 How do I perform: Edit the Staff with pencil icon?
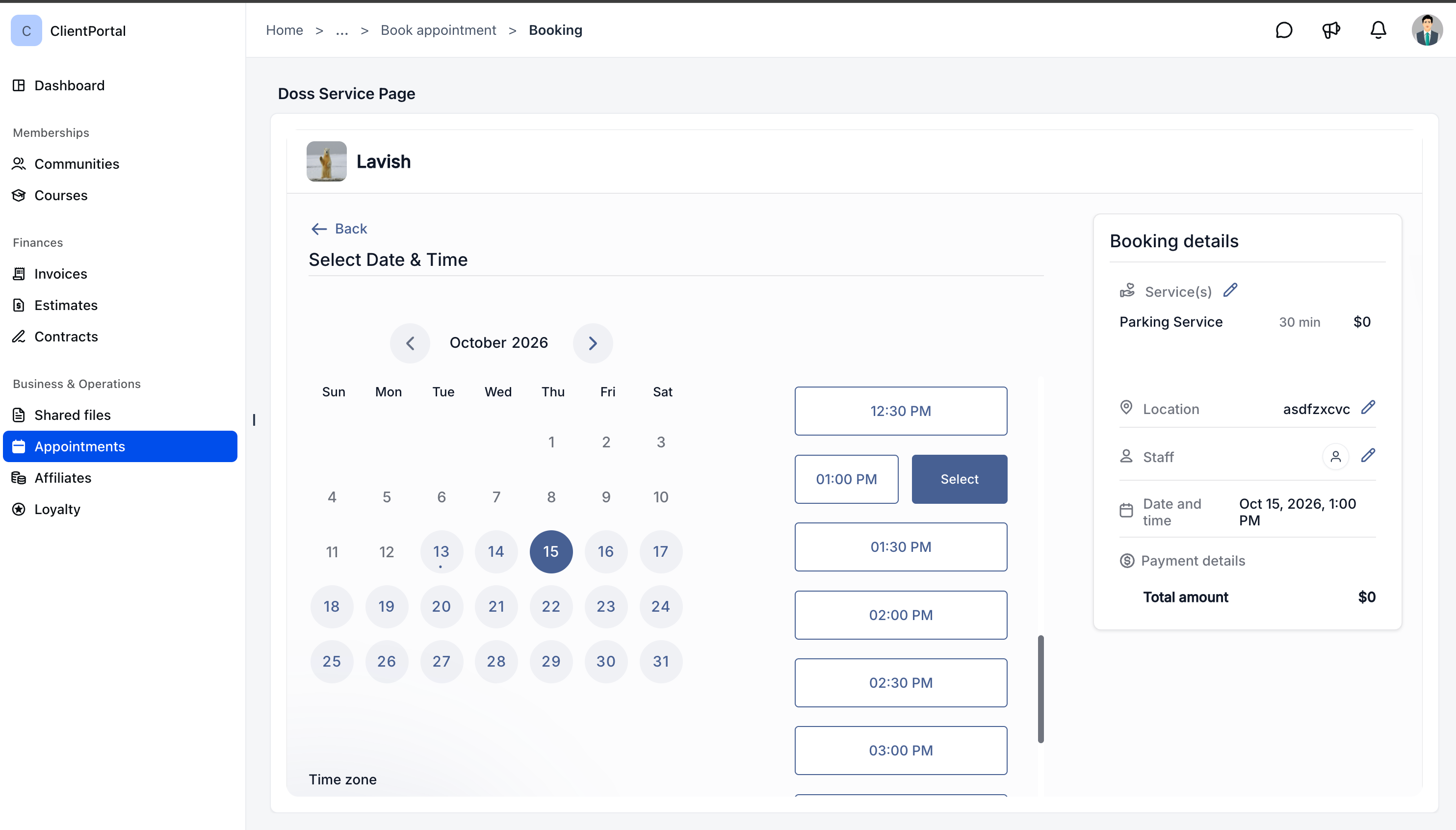[1368, 456]
